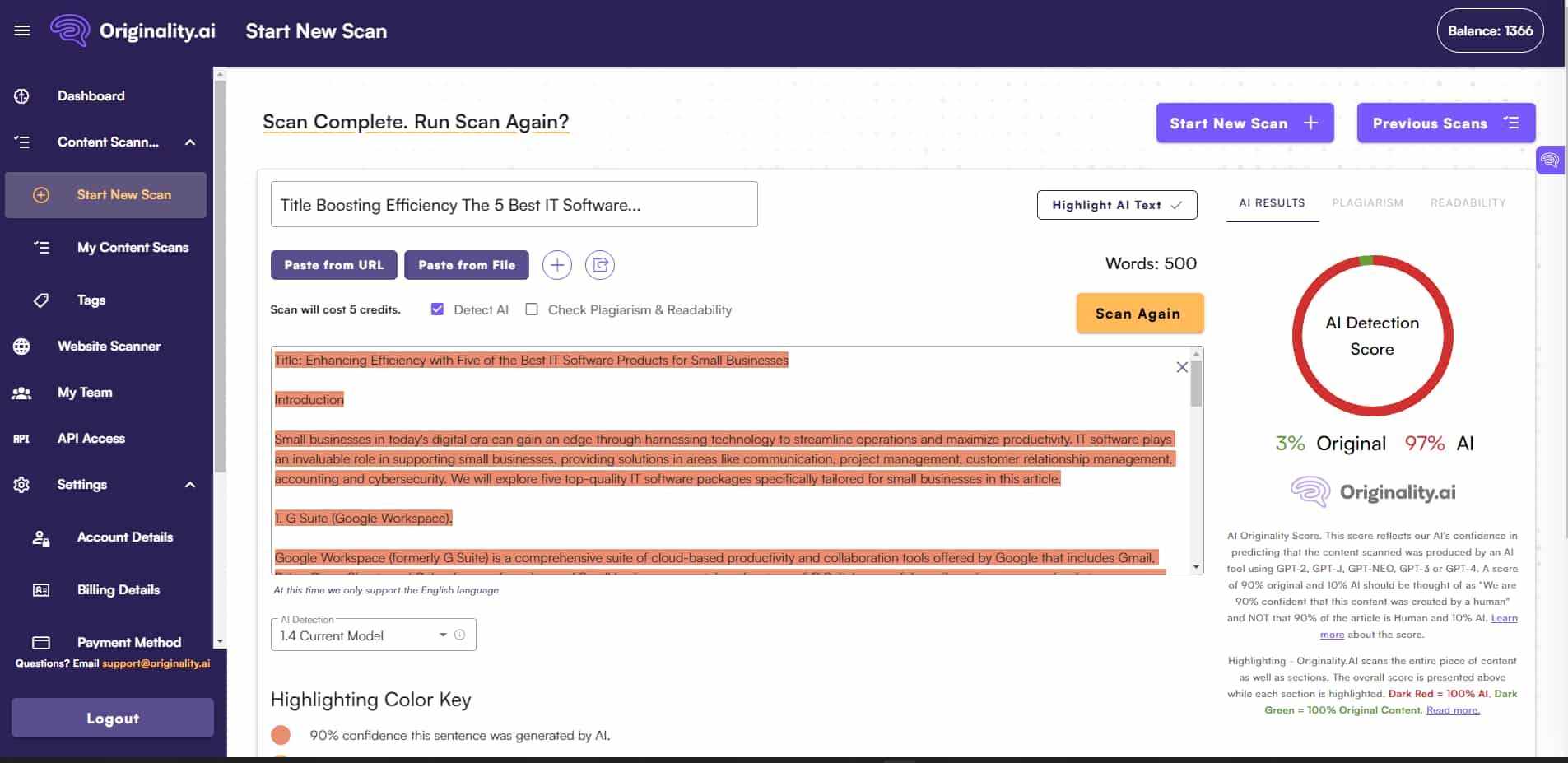Open My Content Scans page
The image size is (1568, 763).
[133, 248]
